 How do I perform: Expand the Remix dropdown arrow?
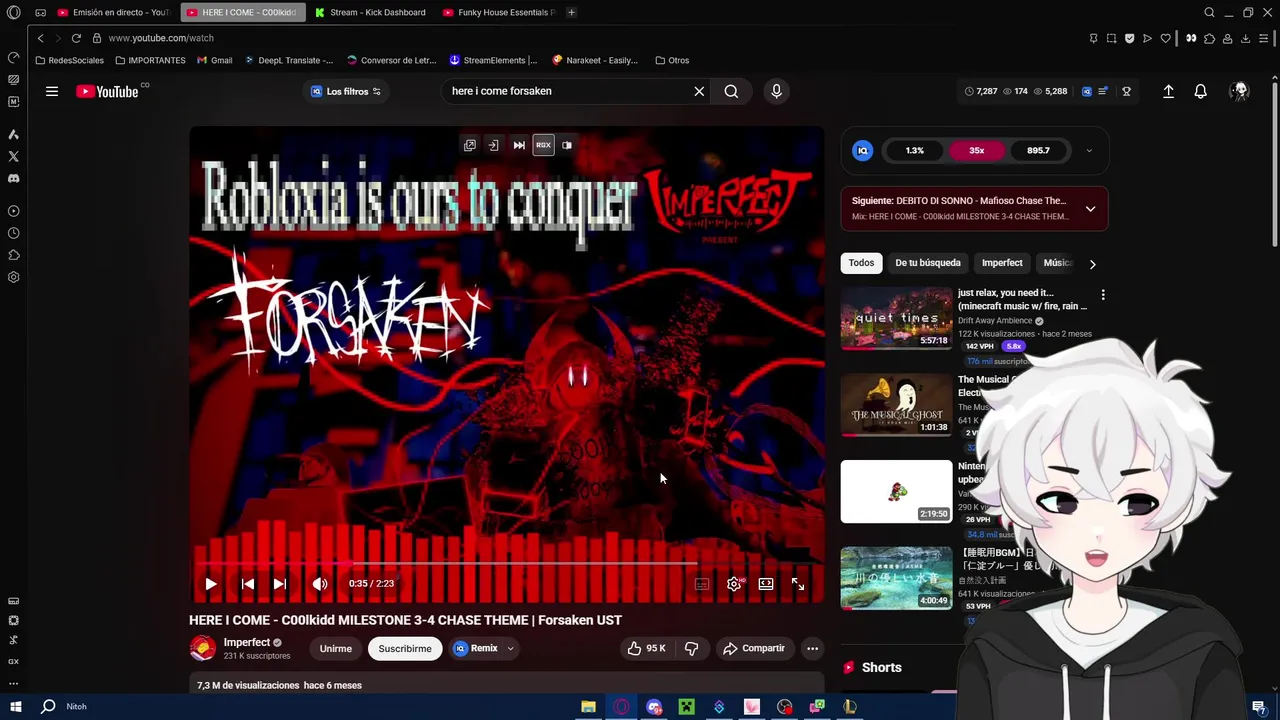(510, 648)
